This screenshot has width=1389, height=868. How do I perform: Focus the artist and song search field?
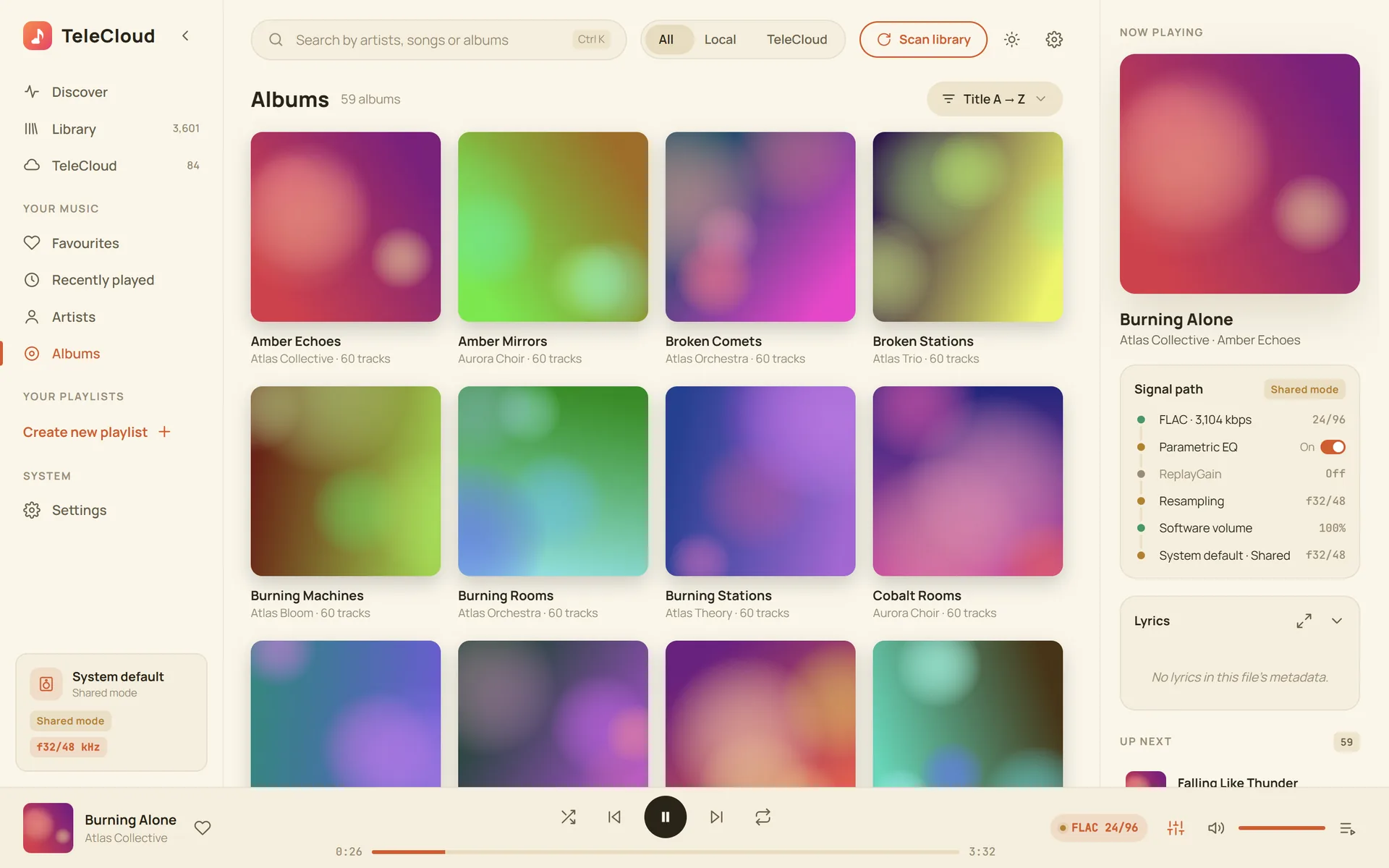pyautogui.click(x=438, y=40)
